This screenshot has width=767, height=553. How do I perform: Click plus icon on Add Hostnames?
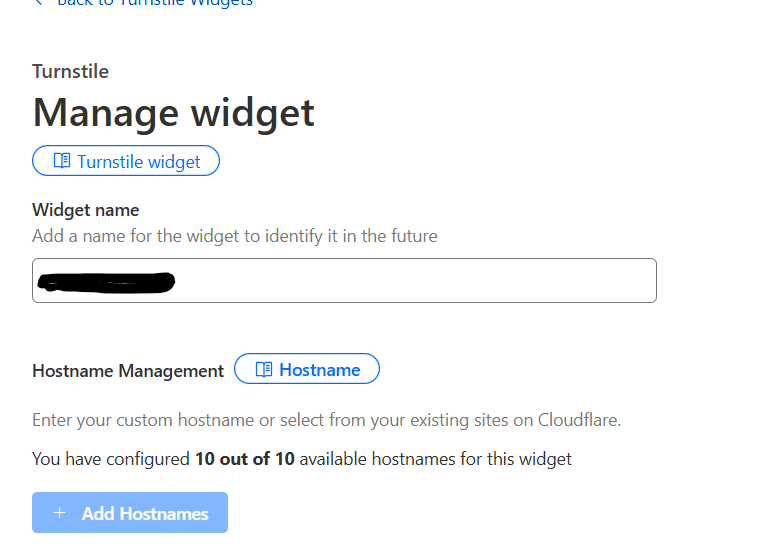tap(60, 513)
